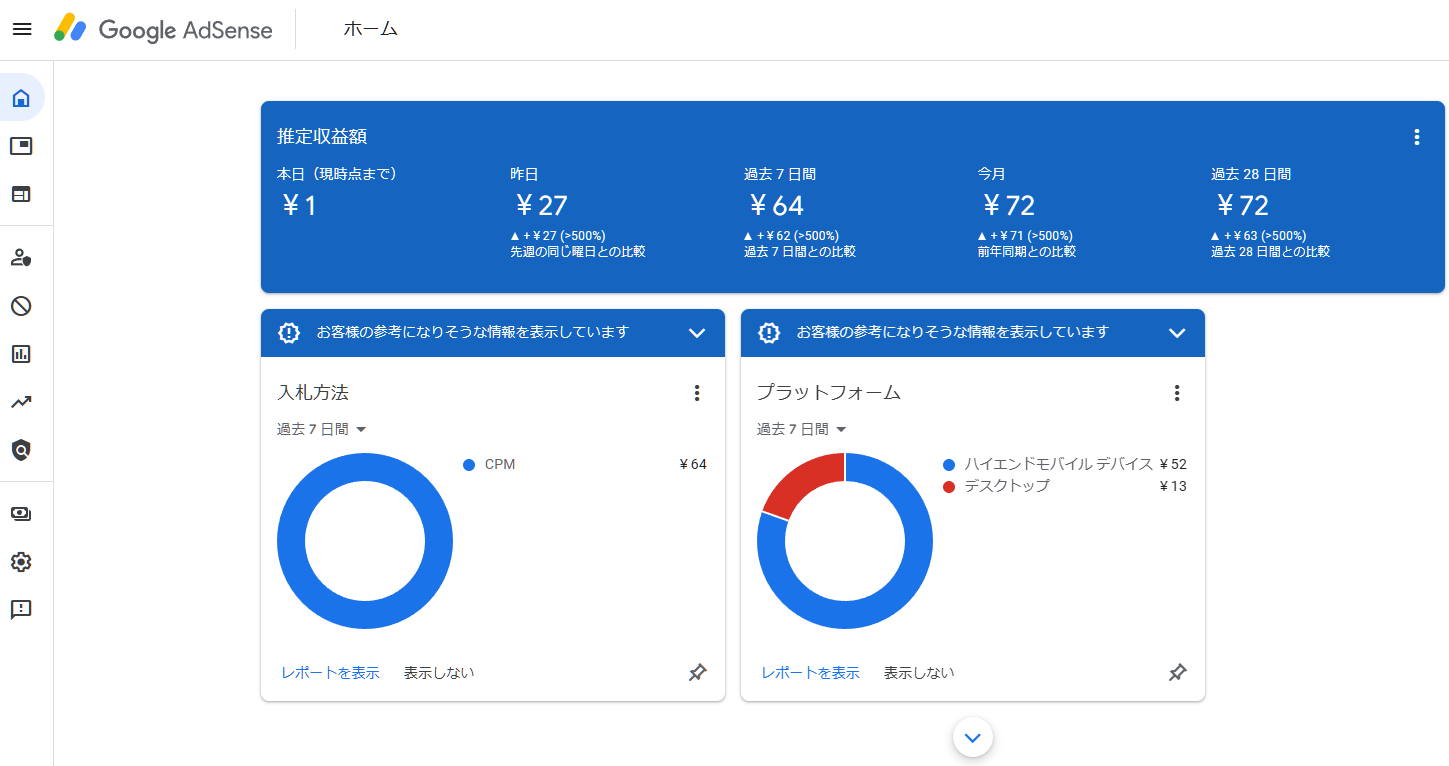This screenshot has width=1449, height=766.
Task: Open 過去 7 日間 dropdown in プラットフォーム card
Action: point(802,429)
